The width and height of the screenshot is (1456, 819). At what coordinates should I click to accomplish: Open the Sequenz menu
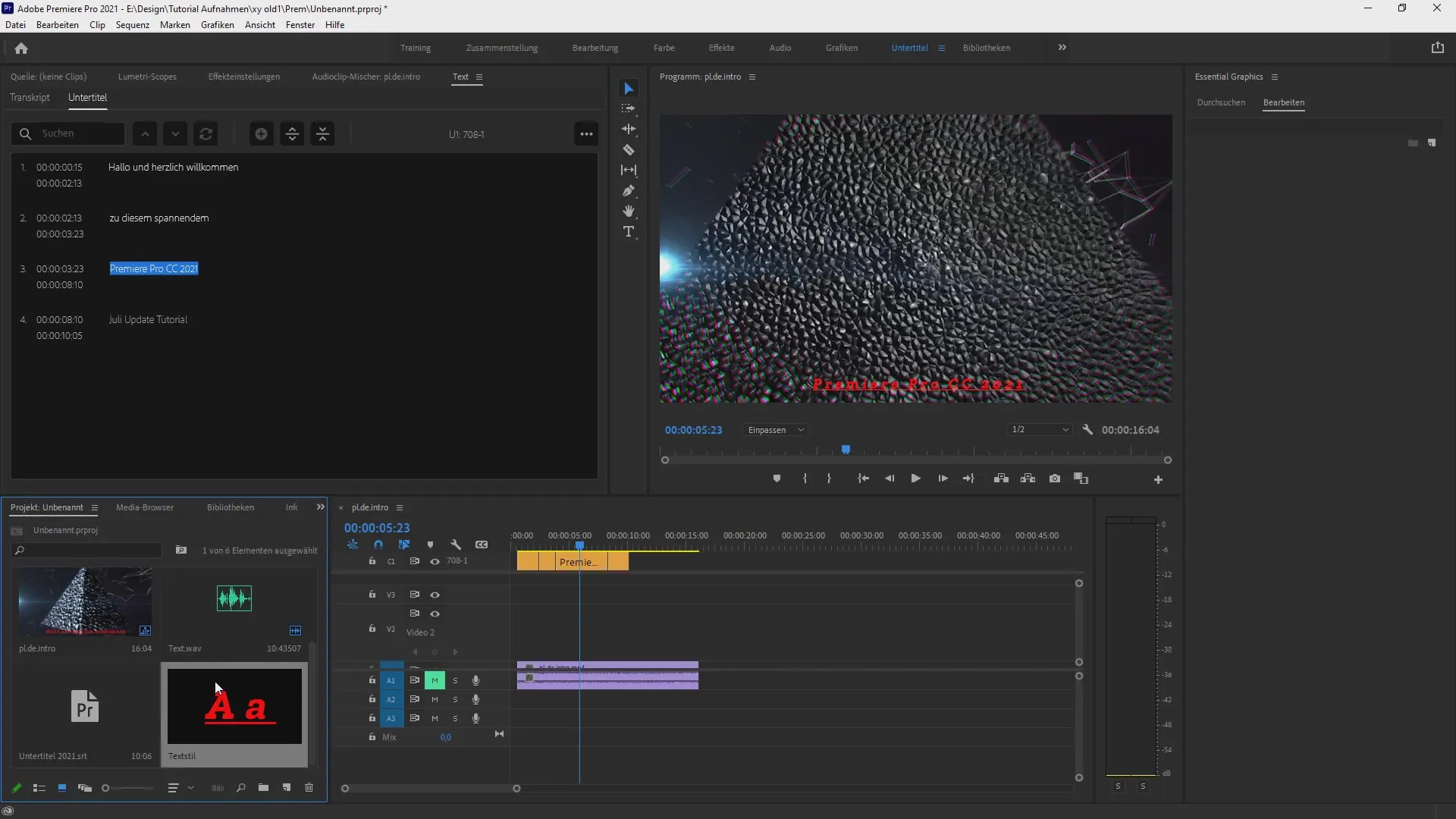point(133,25)
